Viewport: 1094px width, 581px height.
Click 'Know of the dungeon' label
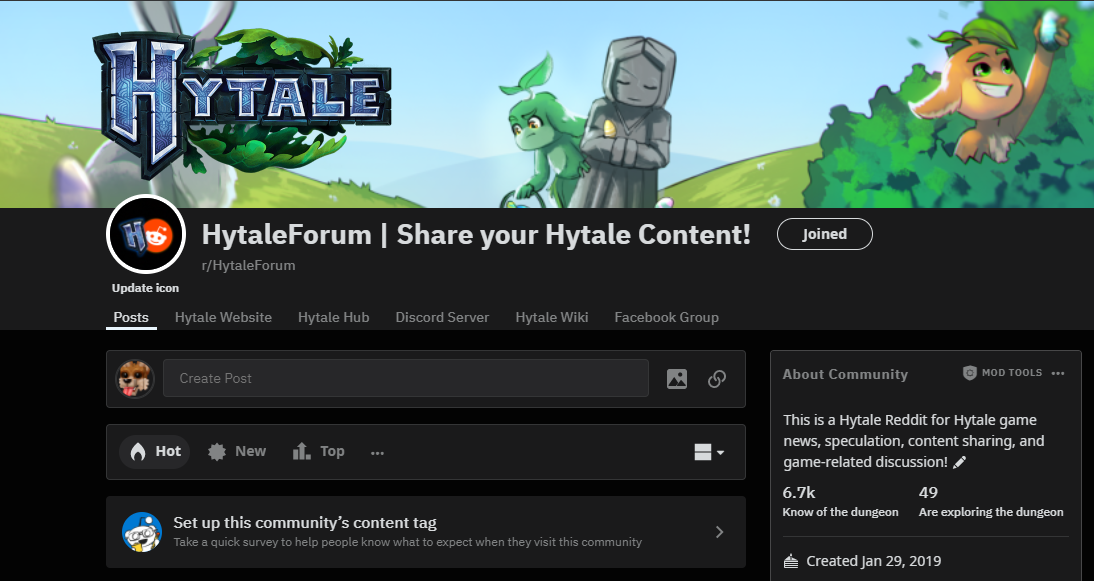(841, 512)
